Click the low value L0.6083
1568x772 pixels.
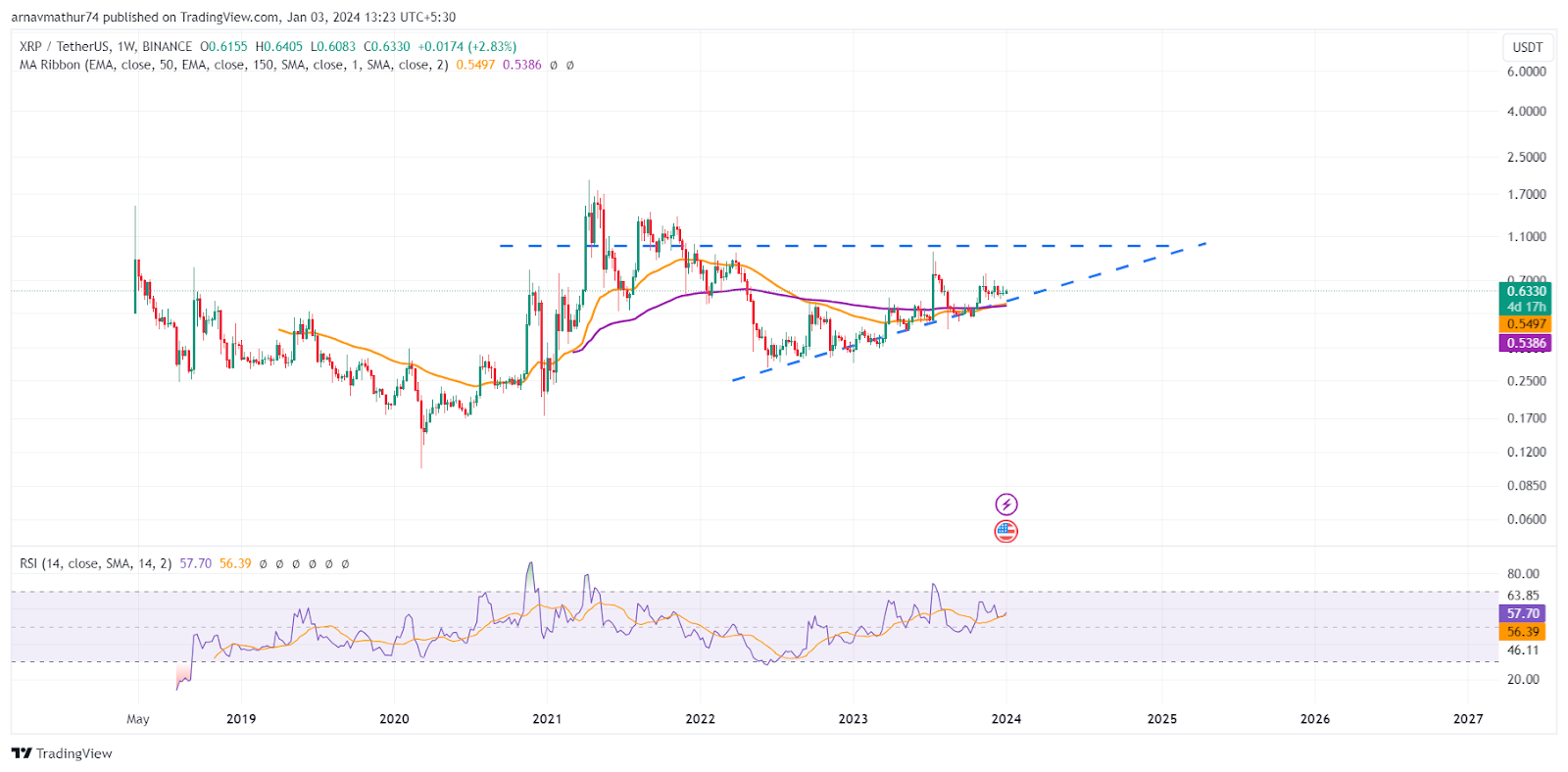coord(334,46)
